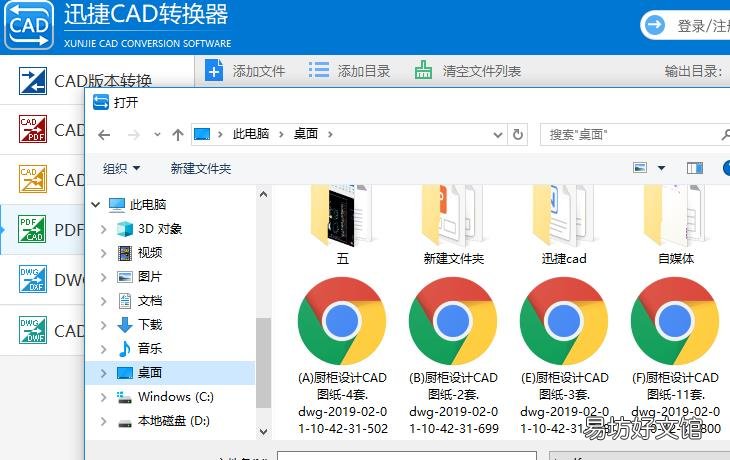This screenshot has width=730, height=460.
Task: Select the DWG to DXF sidebar icon
Action: pos(33,279)
